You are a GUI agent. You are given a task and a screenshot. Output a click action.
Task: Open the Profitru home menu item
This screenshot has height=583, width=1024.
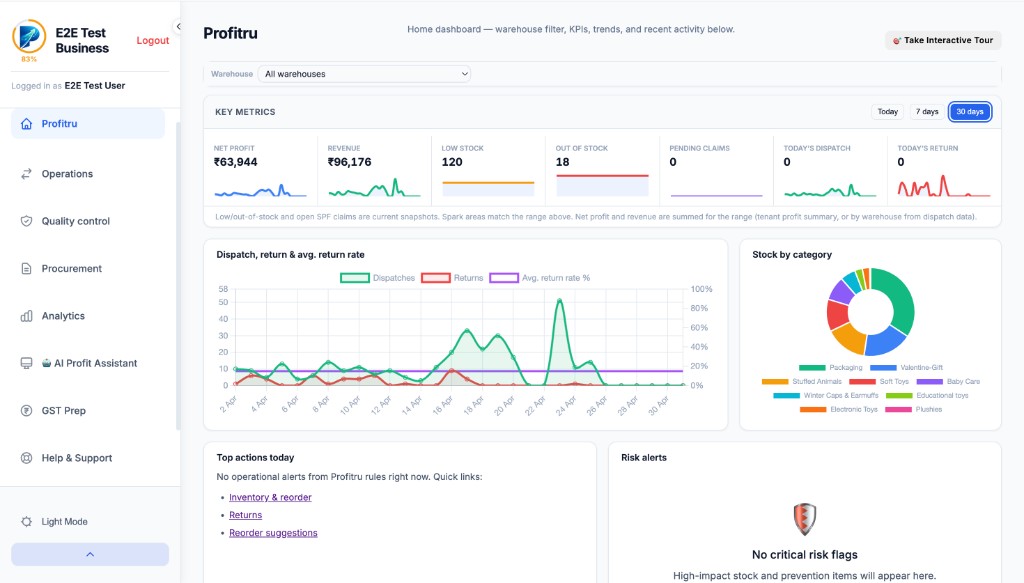(x=88, y=123)
